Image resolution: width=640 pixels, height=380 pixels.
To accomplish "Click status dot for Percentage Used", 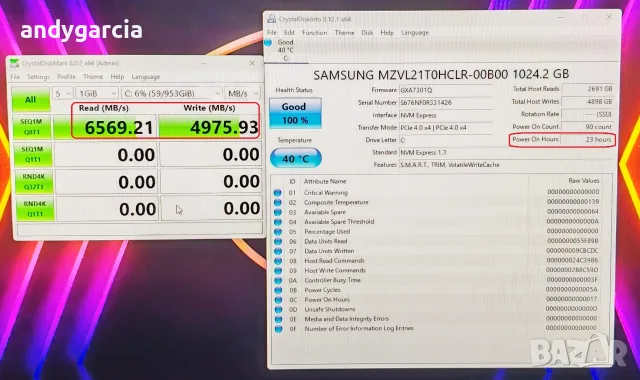I will [278, 232].
